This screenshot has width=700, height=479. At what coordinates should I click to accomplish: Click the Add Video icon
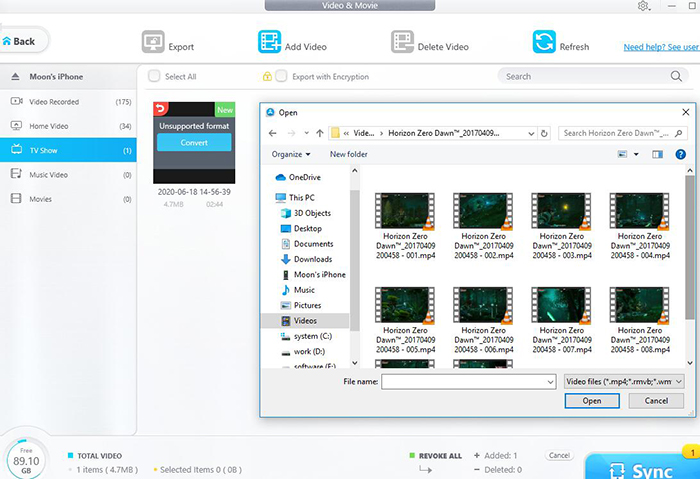(270, 43)
